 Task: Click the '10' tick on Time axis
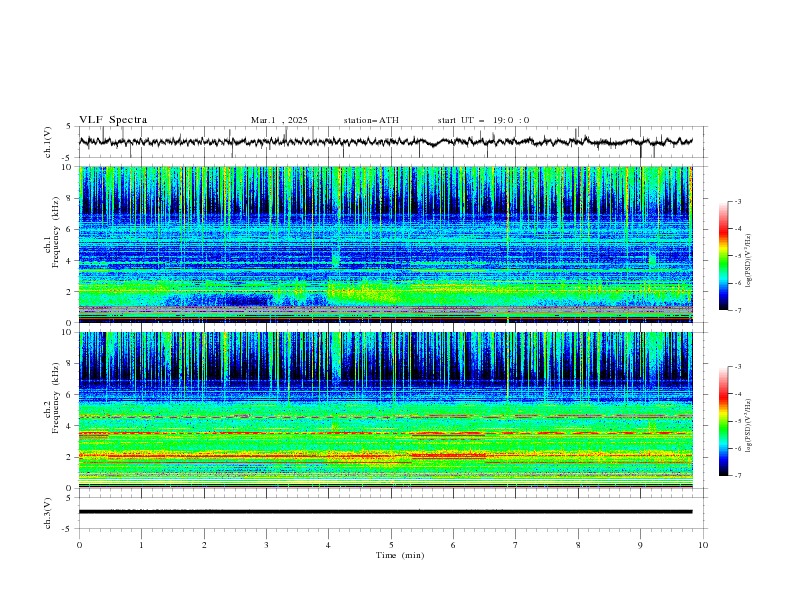point(703,545)
